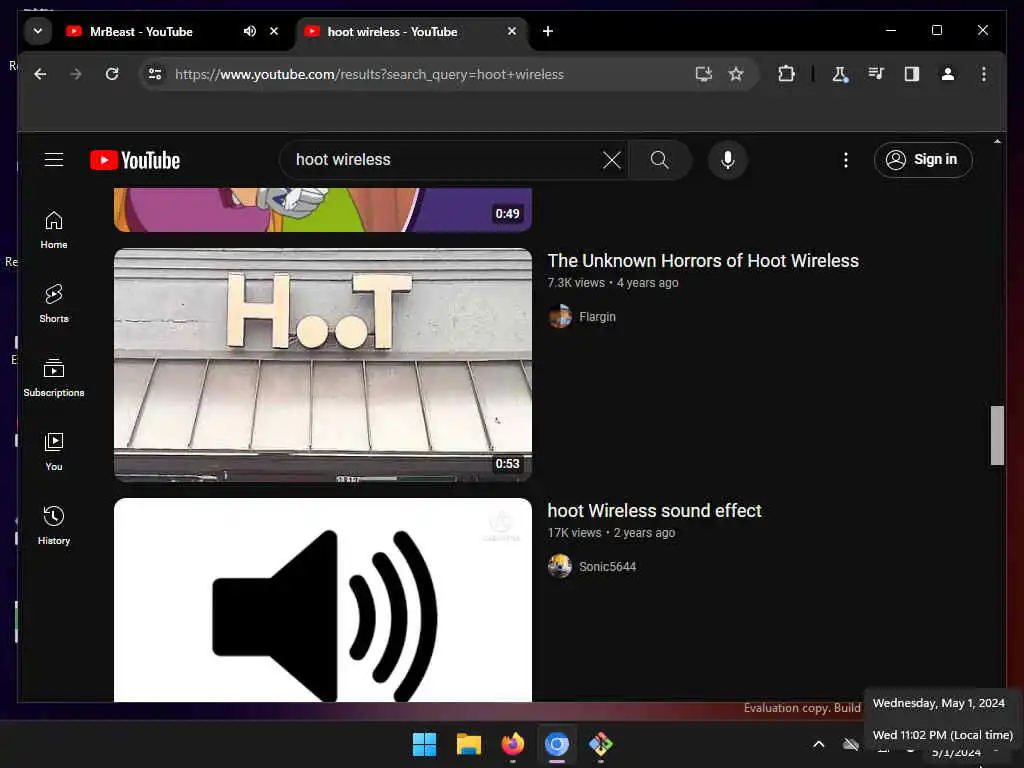Open the Windows Start menu
This screenshot has height=768, width=1024.
click(x=424, y=744)
